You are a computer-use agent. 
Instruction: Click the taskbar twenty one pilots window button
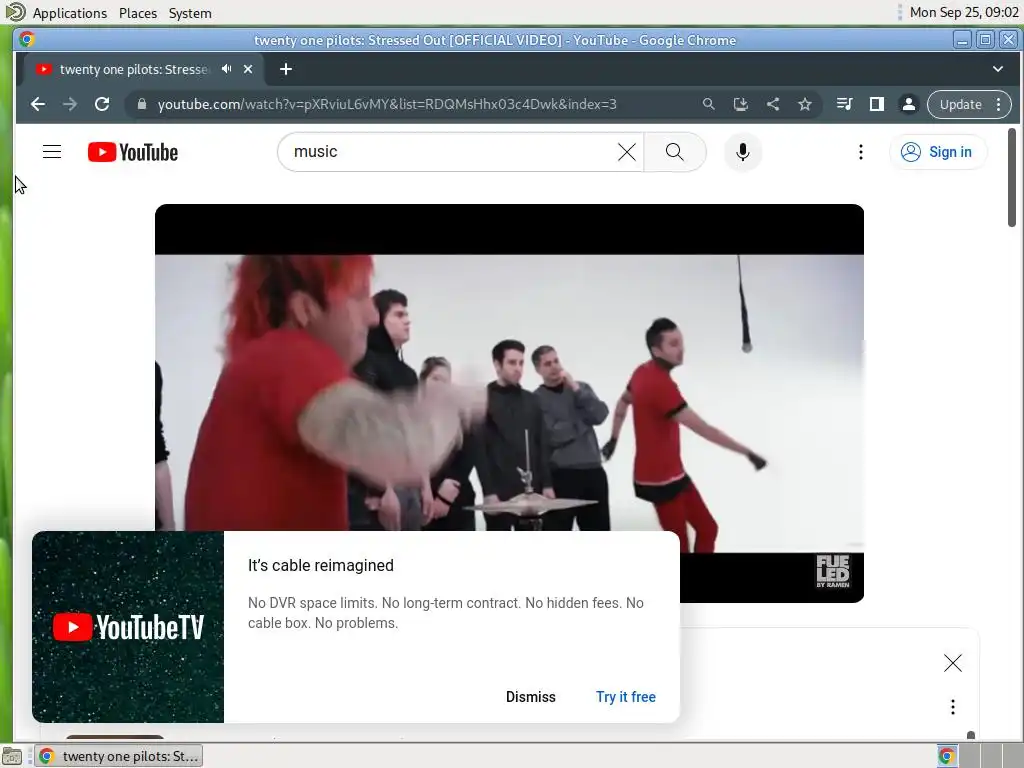tap(119, 756)
